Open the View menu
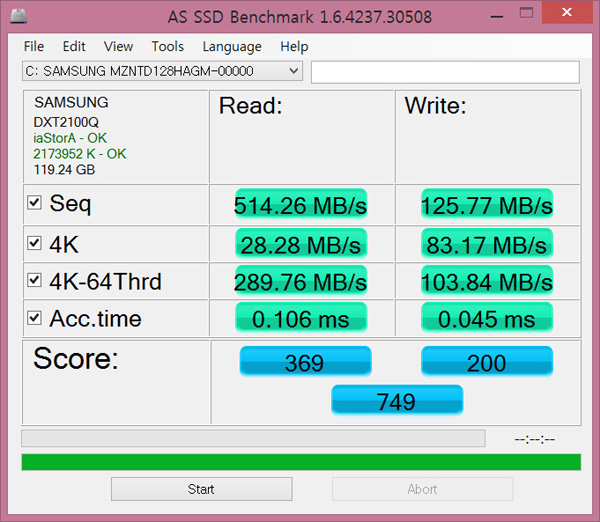 pos(118,46)
